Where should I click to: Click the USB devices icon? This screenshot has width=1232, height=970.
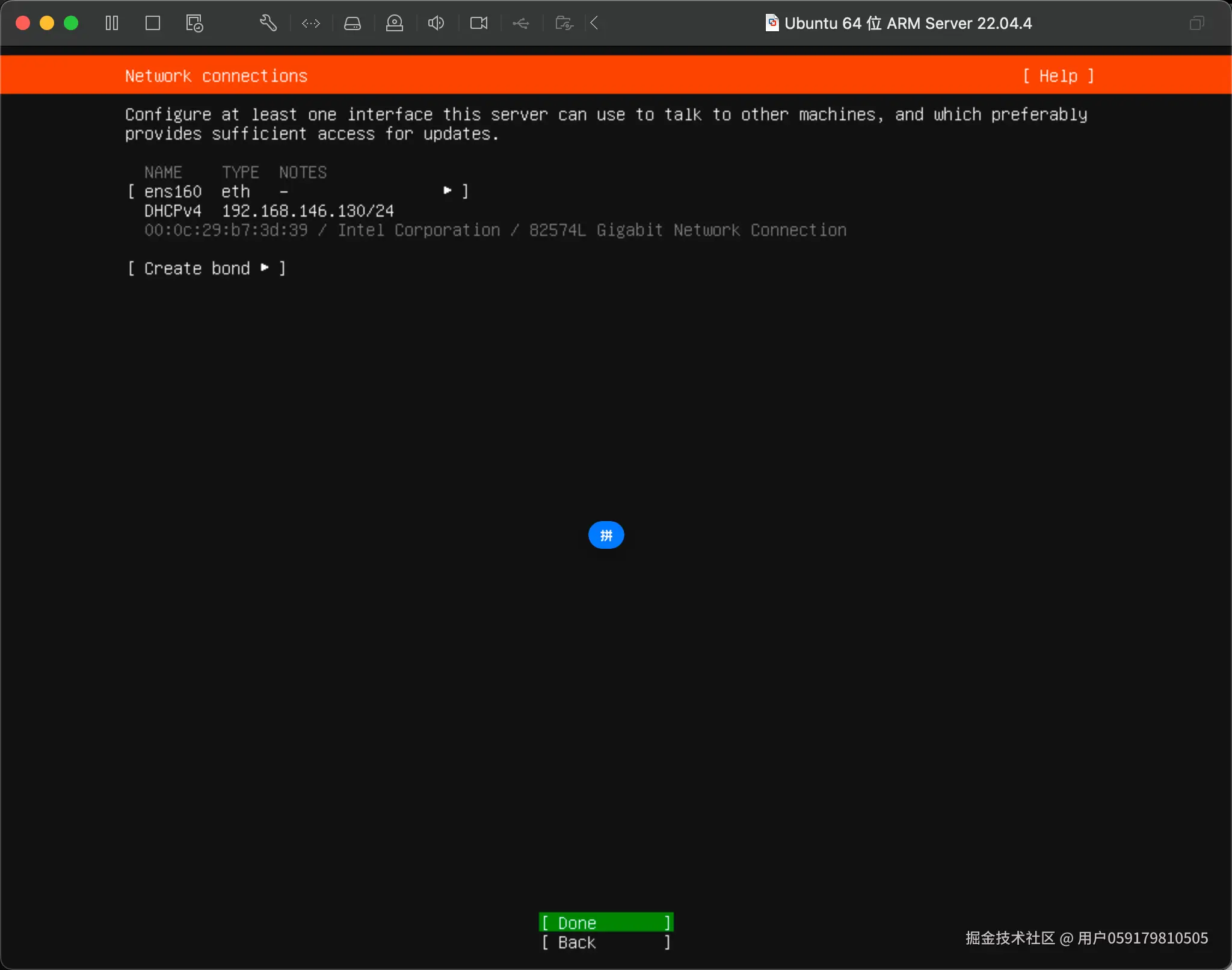(521, 23)
